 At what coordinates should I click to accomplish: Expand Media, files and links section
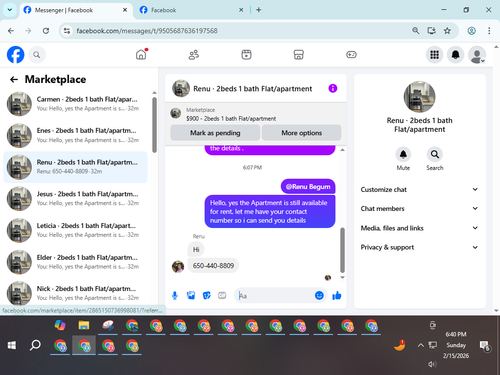click(419, 228)
